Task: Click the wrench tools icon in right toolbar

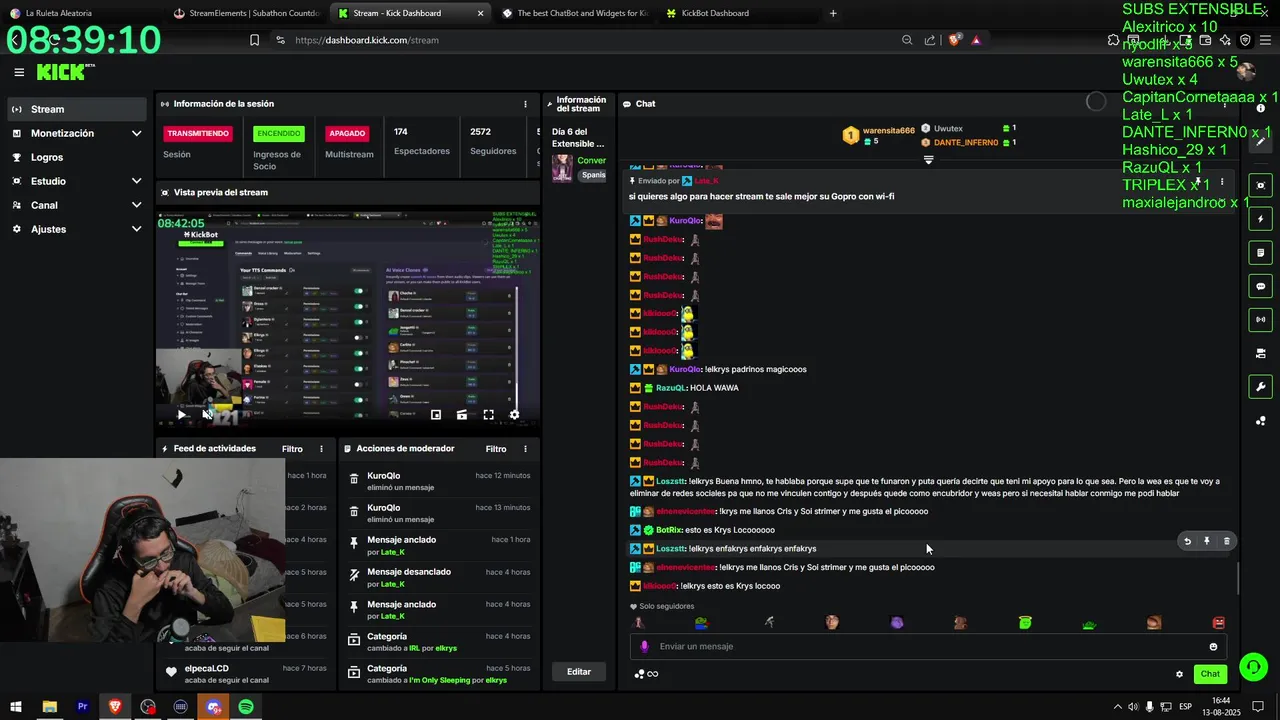Action: 1261,387
